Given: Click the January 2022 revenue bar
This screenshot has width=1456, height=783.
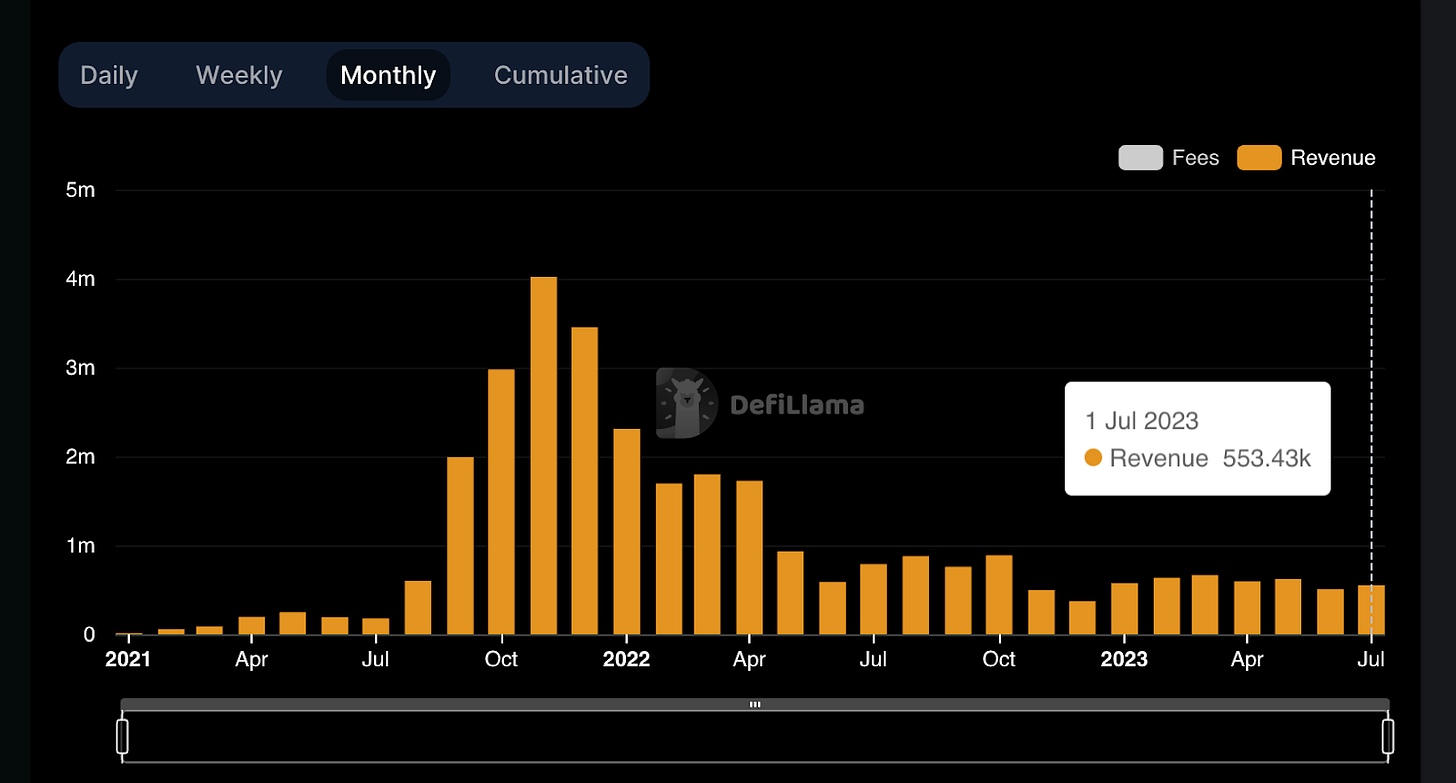Looking at the screenshot, I should [x=626, y=532].
